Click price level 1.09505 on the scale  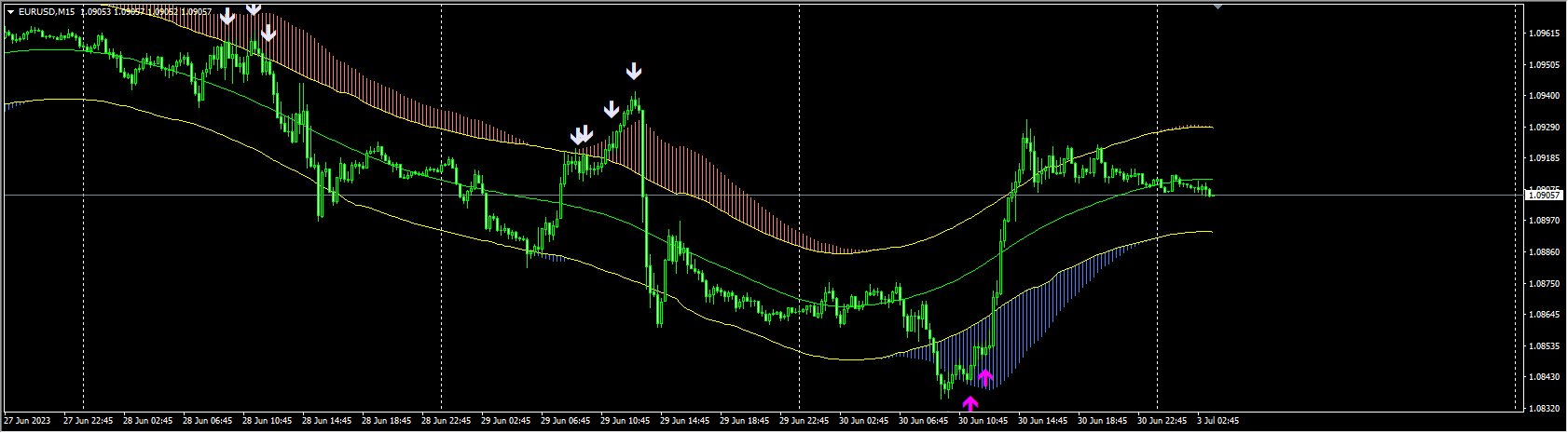pos(1544,65)
